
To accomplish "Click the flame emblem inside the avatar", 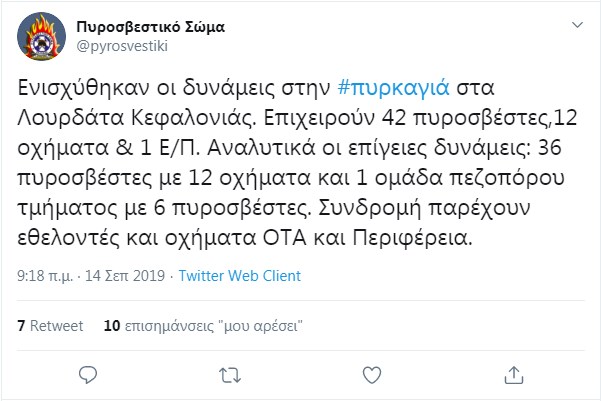I will [41, 36].
